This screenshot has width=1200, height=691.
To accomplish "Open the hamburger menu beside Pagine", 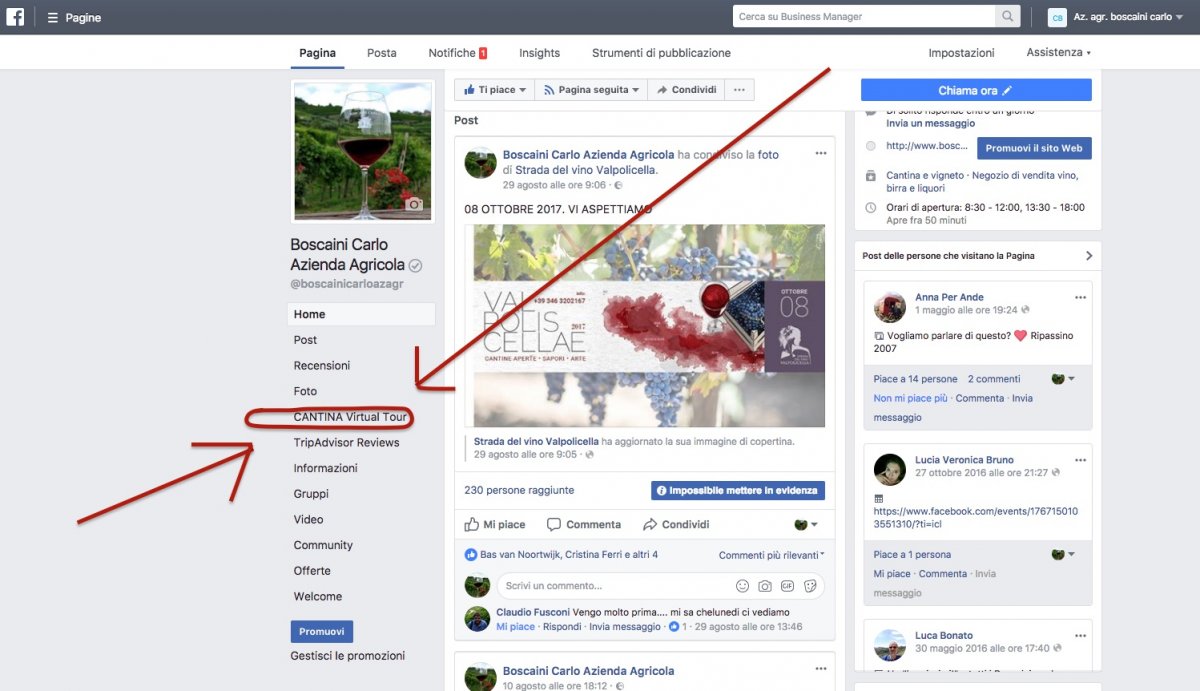I will [x=52, y=18].
